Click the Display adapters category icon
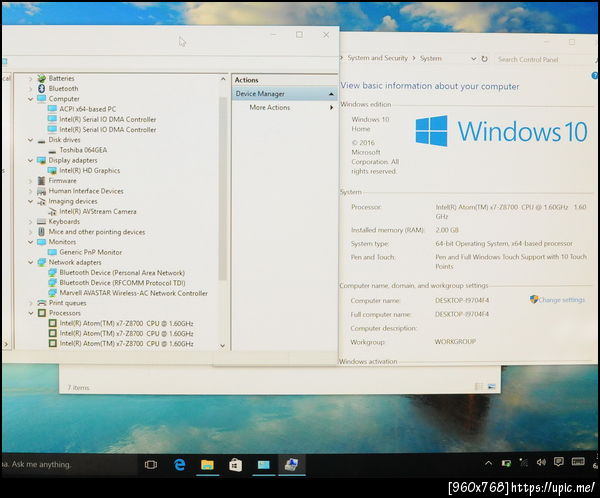The image size is (600, 498). point(41,160)
